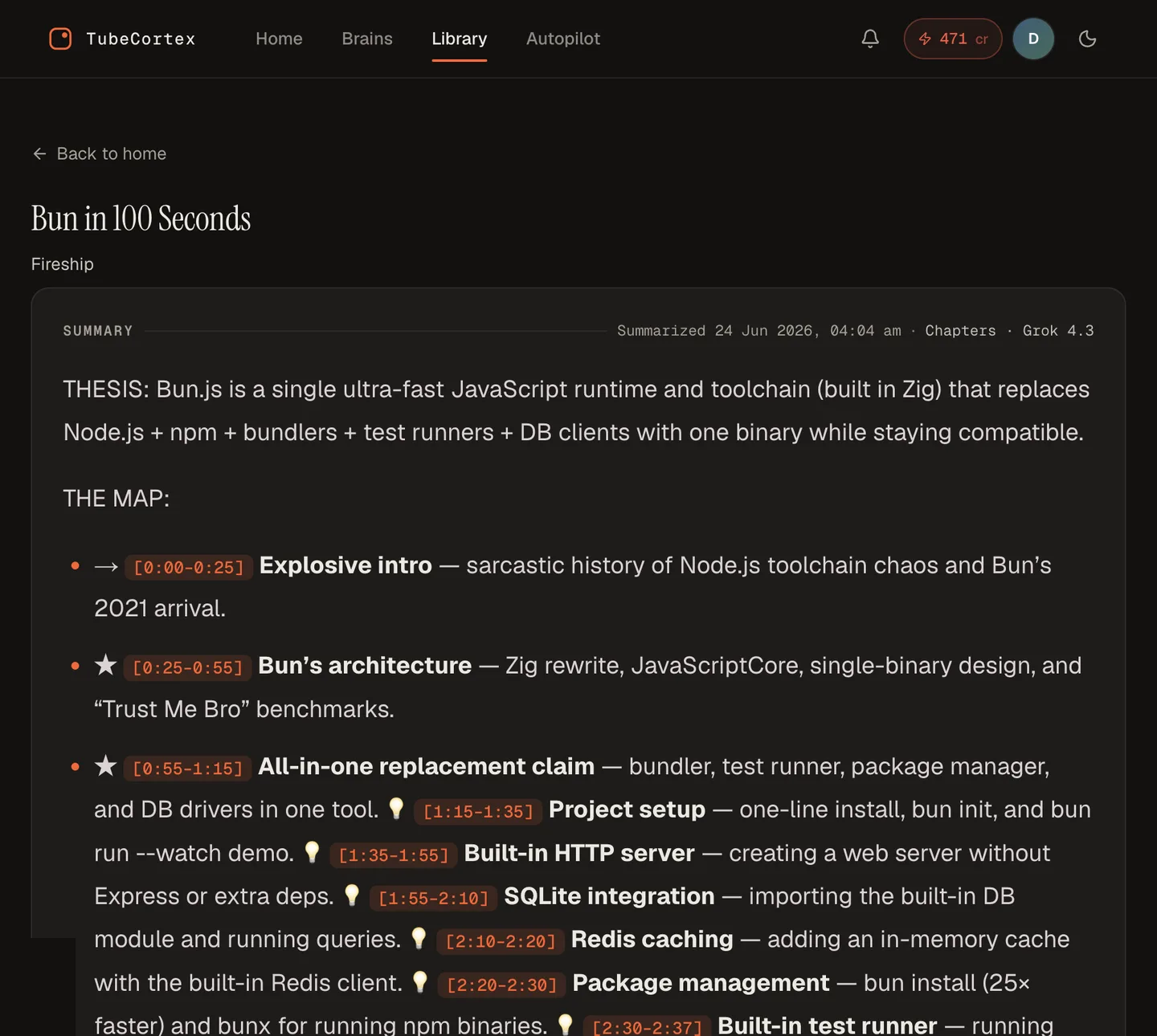Click the star icon beside Bun's architecture
The height and width of the screenshot is (1036, 1157).
pos(106,665)
